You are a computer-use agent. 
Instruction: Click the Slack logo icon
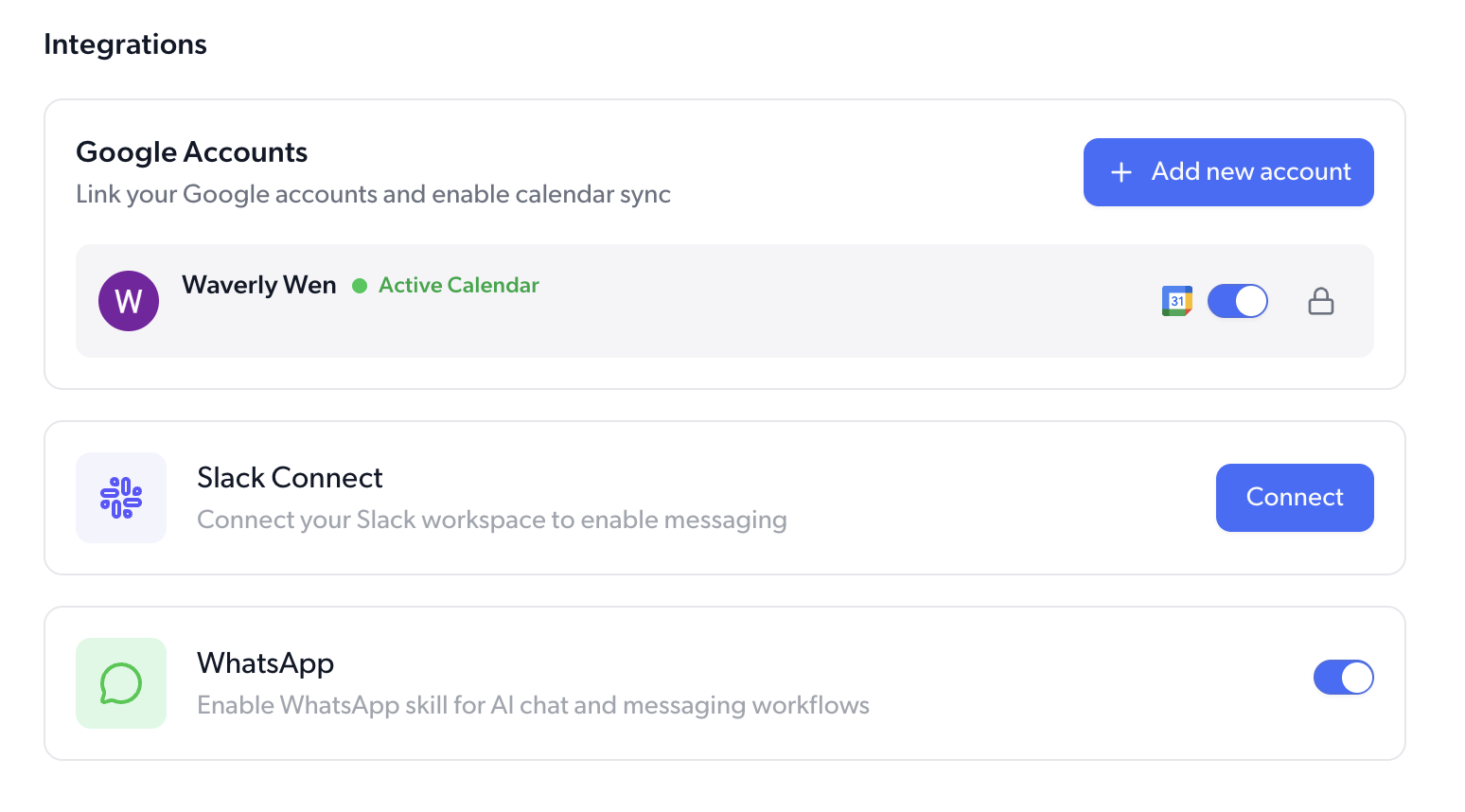coord(121,498)
